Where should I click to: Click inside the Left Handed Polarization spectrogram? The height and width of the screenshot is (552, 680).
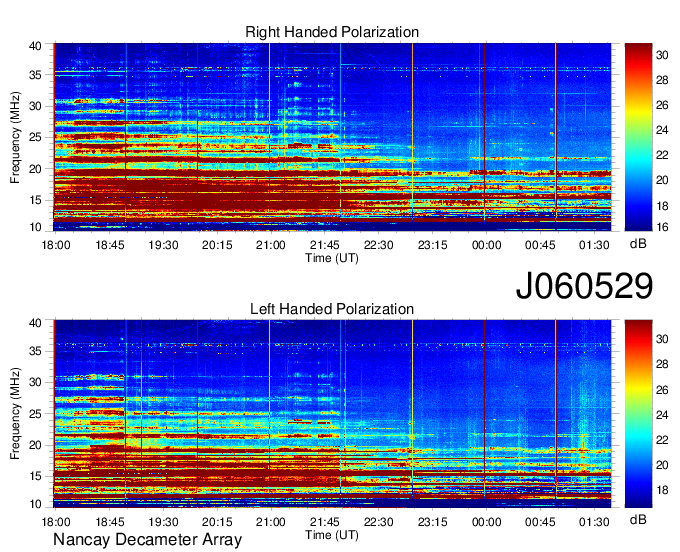332,414
